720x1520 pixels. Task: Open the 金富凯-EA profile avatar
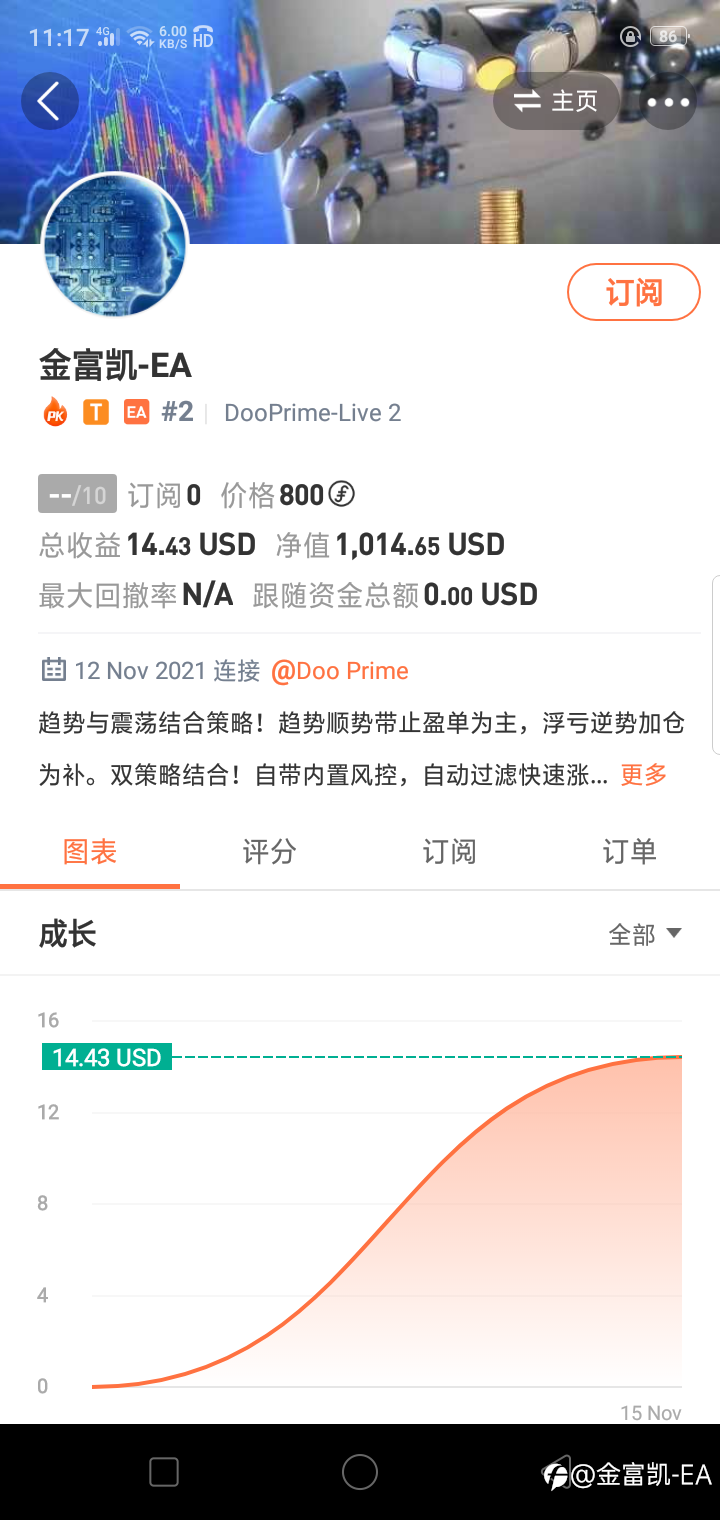coord(115,246)
